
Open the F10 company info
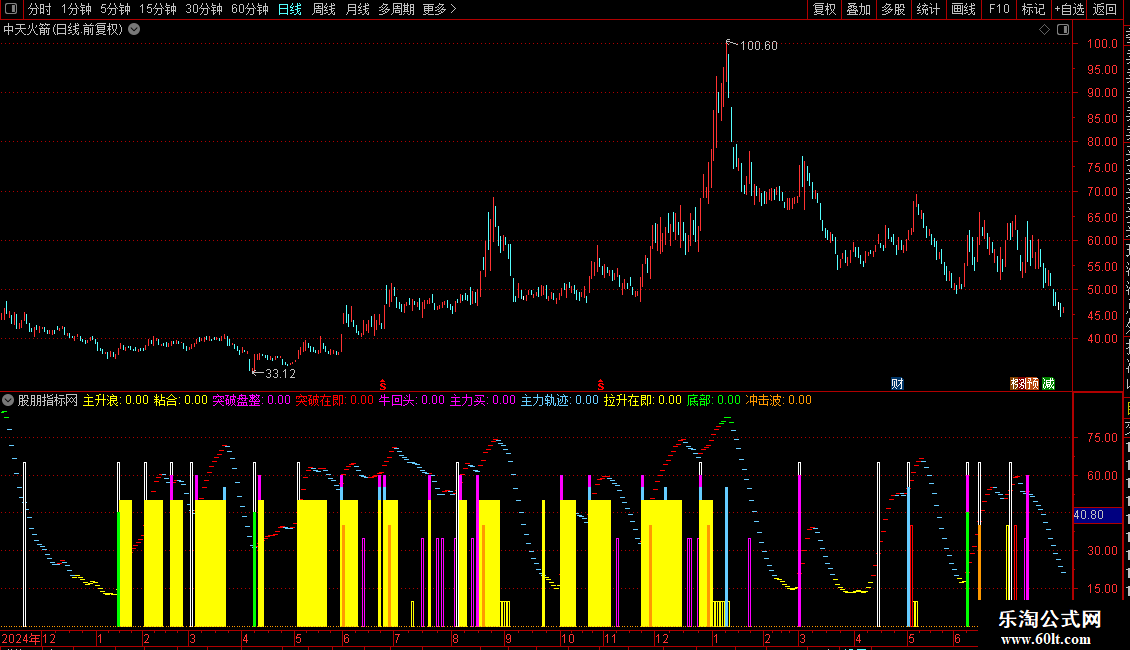click(999, 9)
